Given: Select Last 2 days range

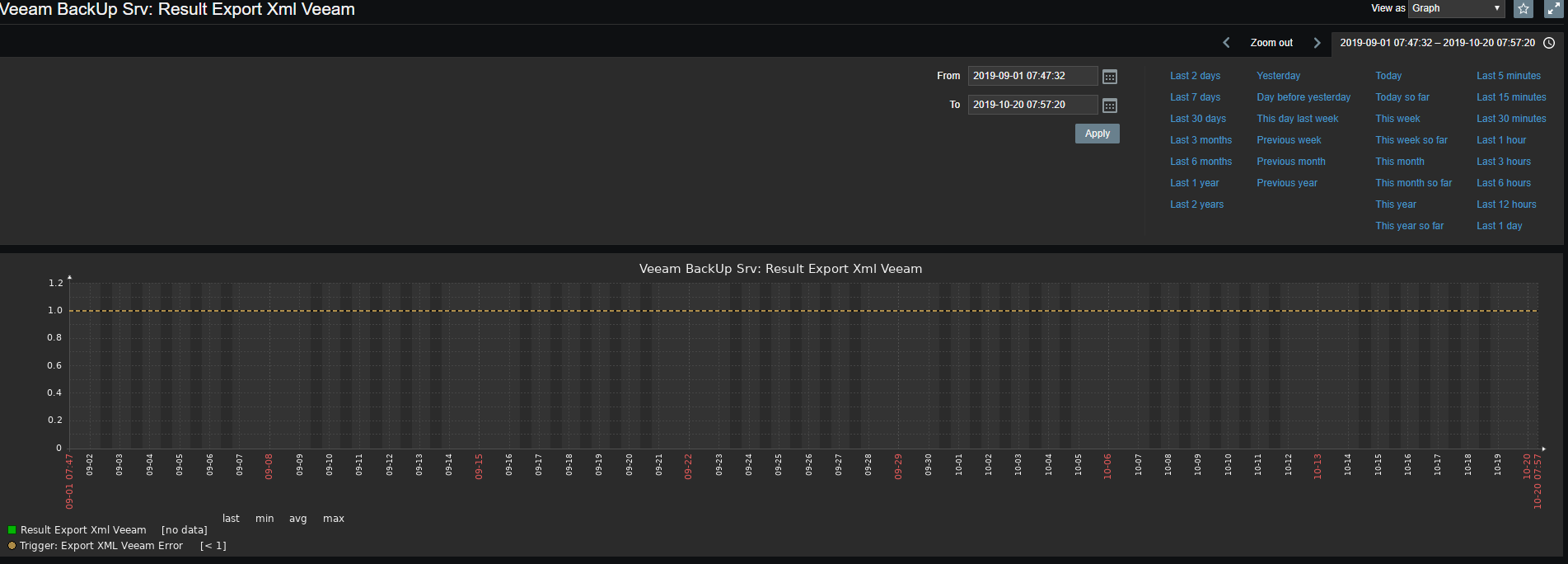Looking at the screenshot, I should point(1195,76).
